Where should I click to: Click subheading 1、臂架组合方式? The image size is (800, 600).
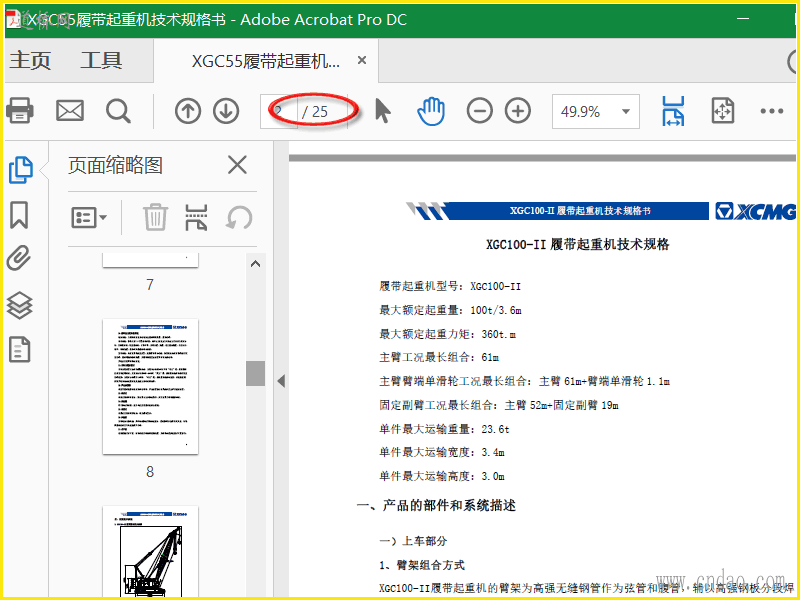click(422, 565)
